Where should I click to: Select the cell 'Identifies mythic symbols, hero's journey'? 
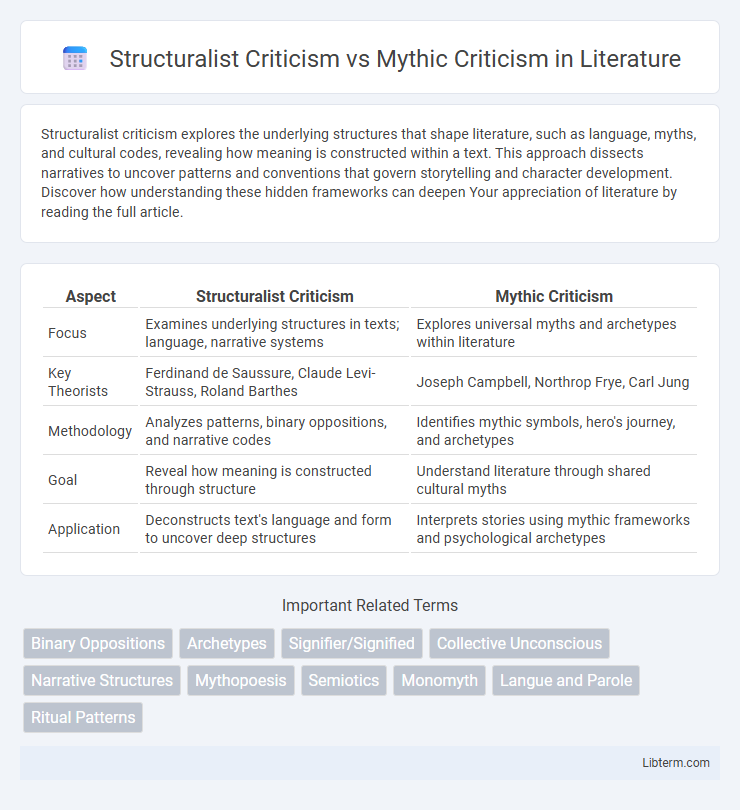tap(554, 431)
